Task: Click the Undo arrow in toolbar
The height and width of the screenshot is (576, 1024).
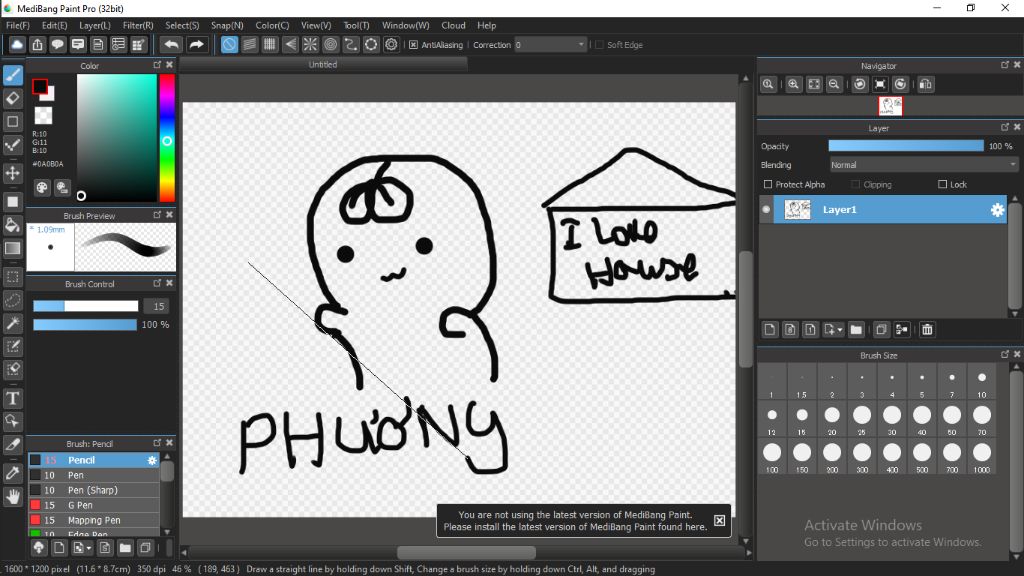Action: click(171, 44)
